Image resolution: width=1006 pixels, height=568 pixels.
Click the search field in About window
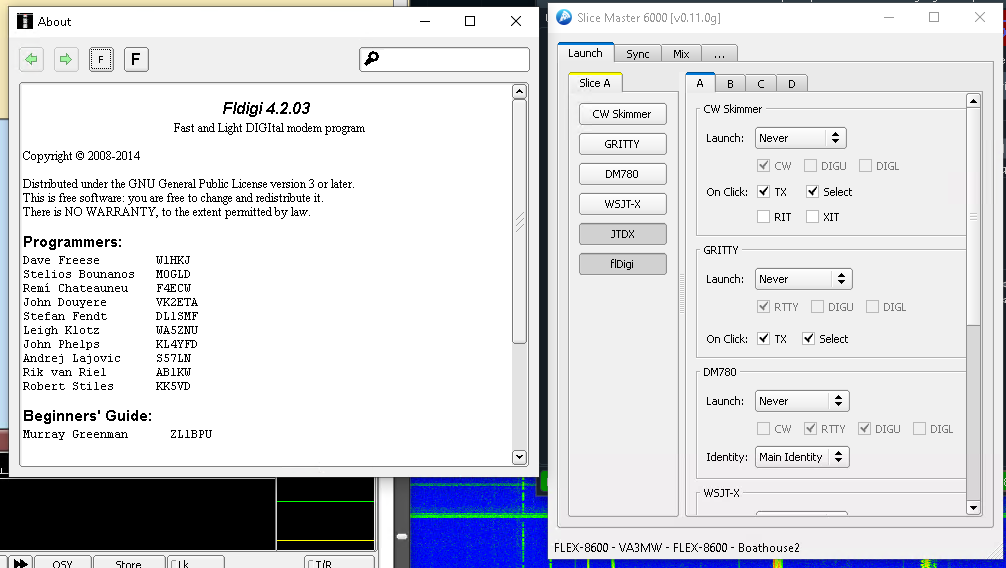click(x=444, y=59)
